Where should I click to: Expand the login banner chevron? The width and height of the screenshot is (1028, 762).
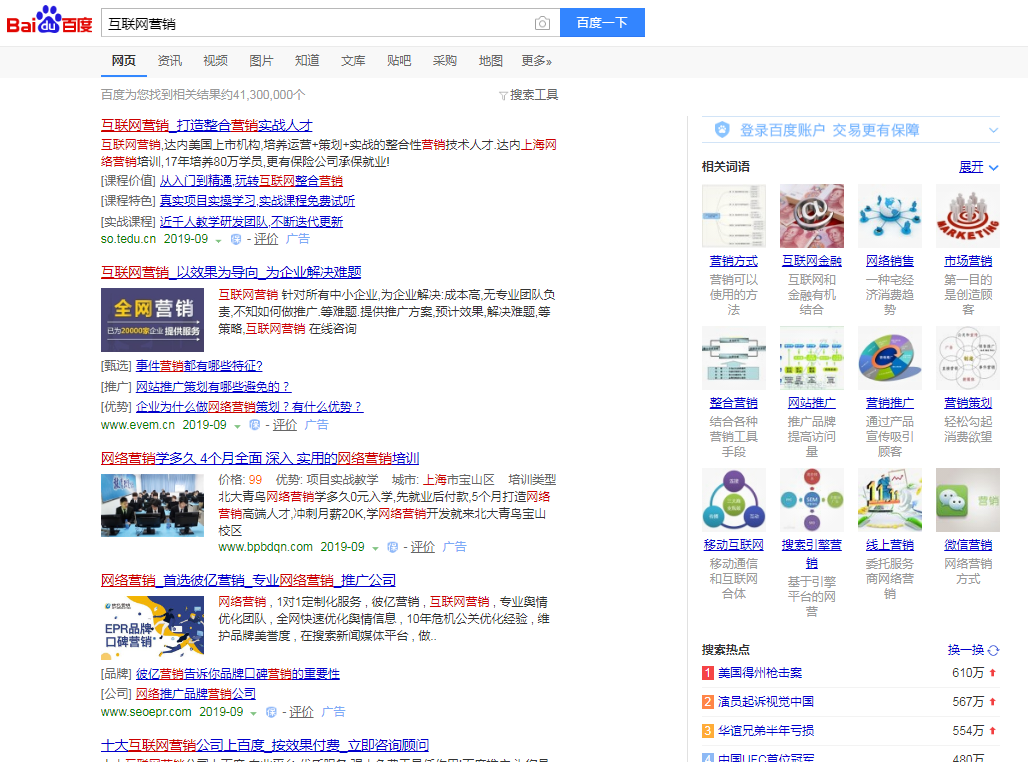coord(993,130)
